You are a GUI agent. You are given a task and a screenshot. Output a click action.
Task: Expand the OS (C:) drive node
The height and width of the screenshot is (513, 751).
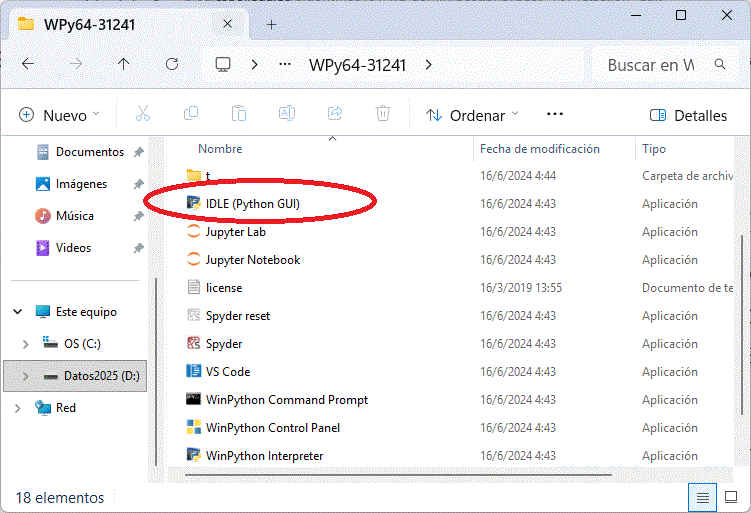pos(25,344)
